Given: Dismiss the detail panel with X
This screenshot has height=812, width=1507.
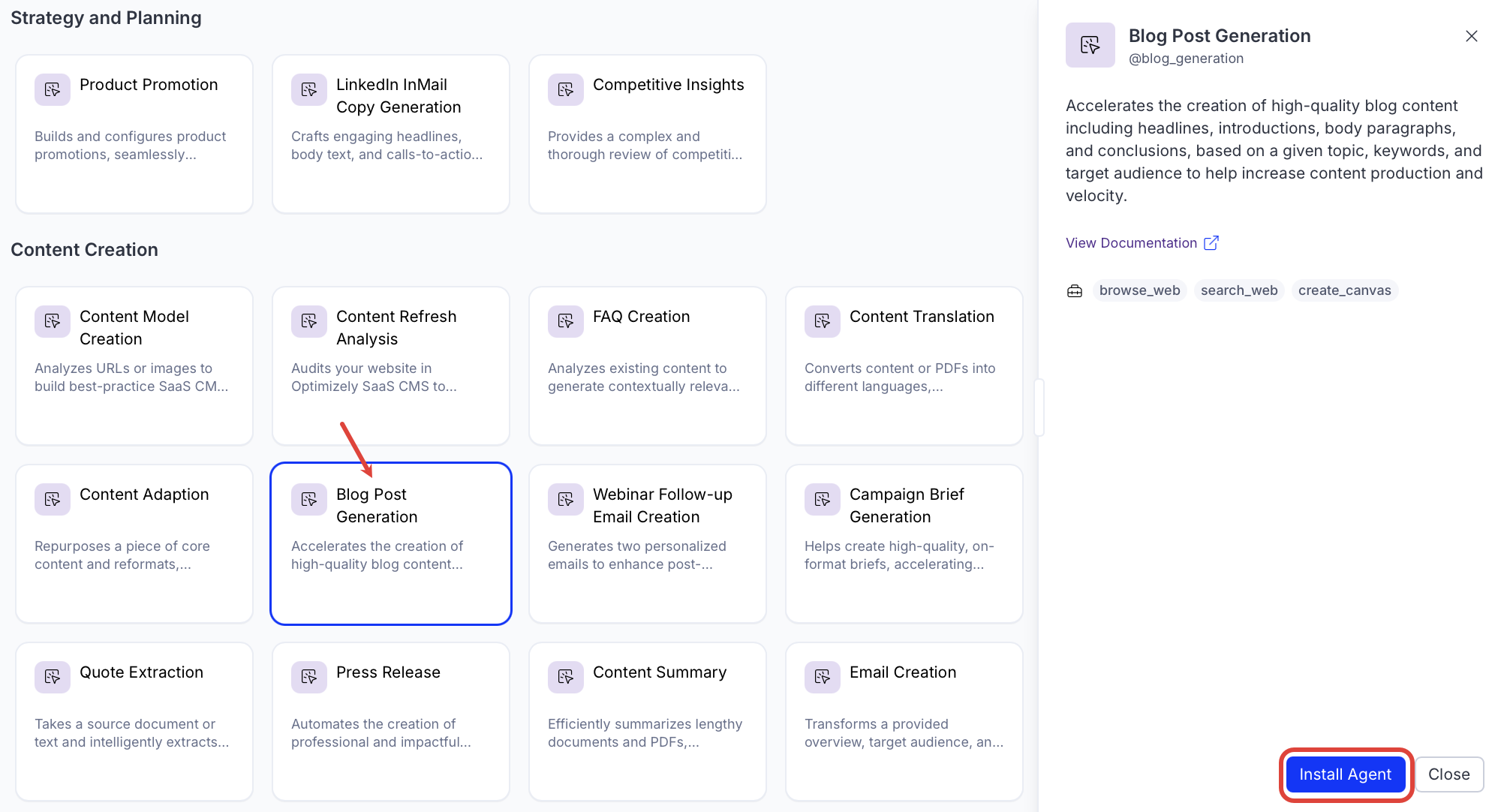Looking at the screenshot, I should tap(1471, 36).
